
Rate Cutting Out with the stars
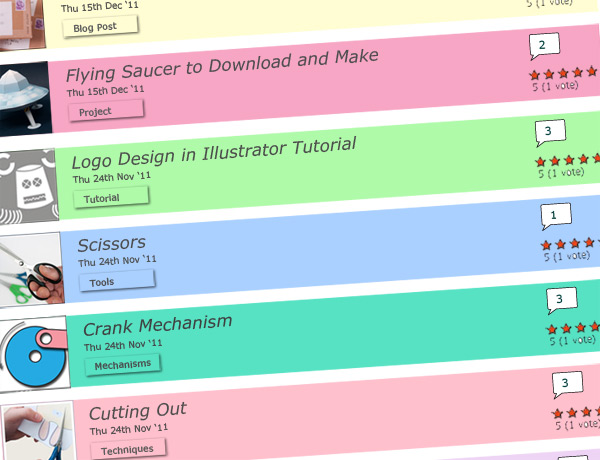[576, 413]
